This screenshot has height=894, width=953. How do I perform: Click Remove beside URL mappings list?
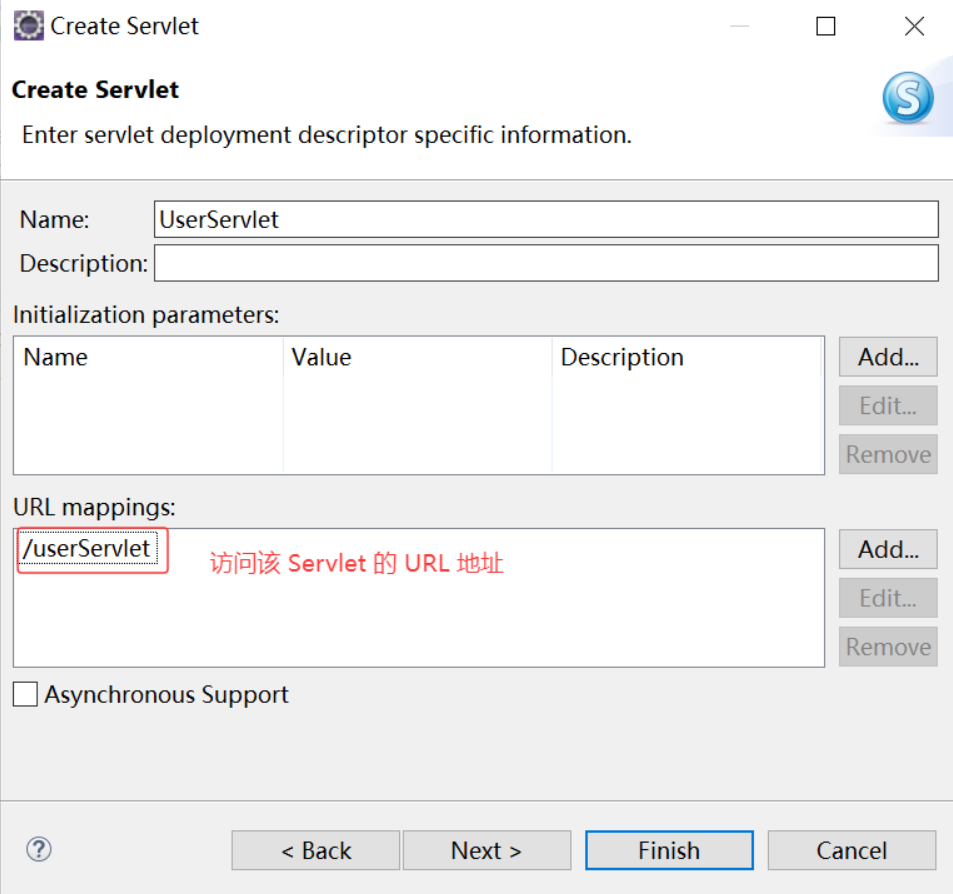tap(888, 647)
